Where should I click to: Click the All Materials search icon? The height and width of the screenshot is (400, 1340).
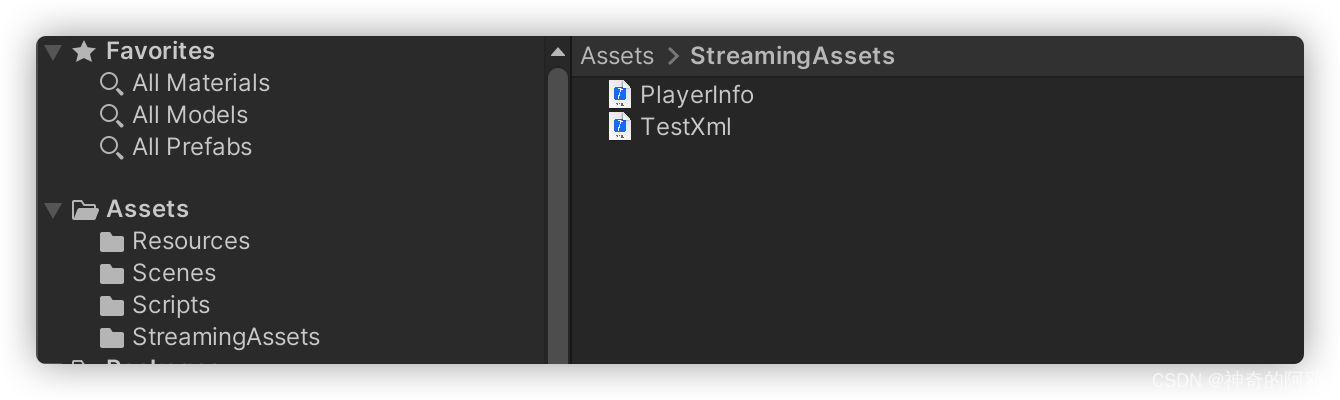(x=112, y=84)
